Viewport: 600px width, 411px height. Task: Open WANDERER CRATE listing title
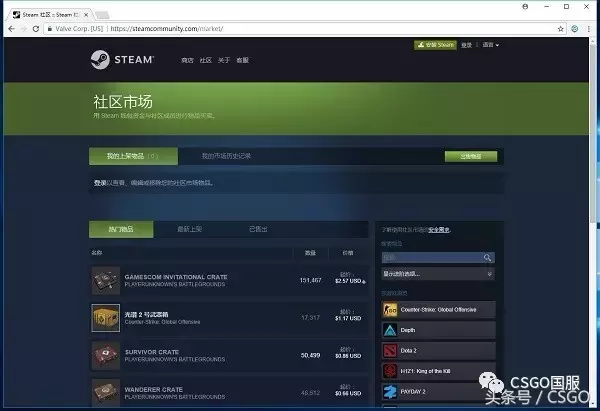click(153, 390)
